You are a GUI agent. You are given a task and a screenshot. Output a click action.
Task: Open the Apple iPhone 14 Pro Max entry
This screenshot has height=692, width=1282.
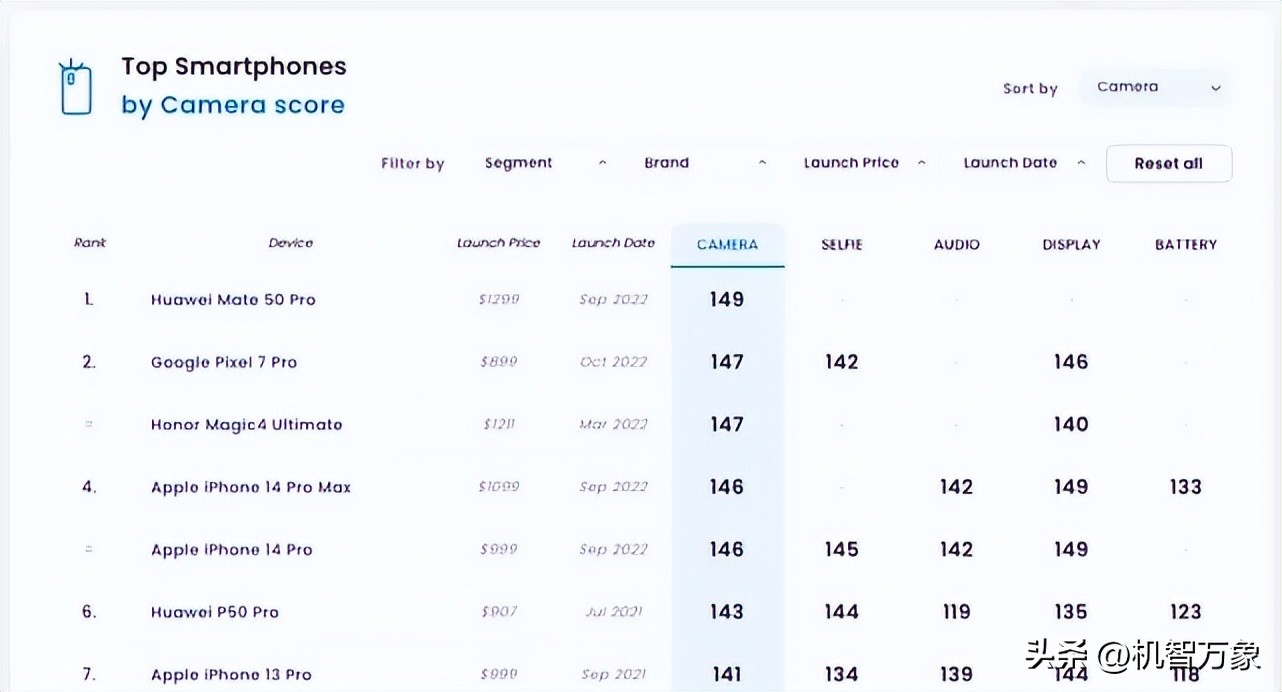tap(251, 488)
